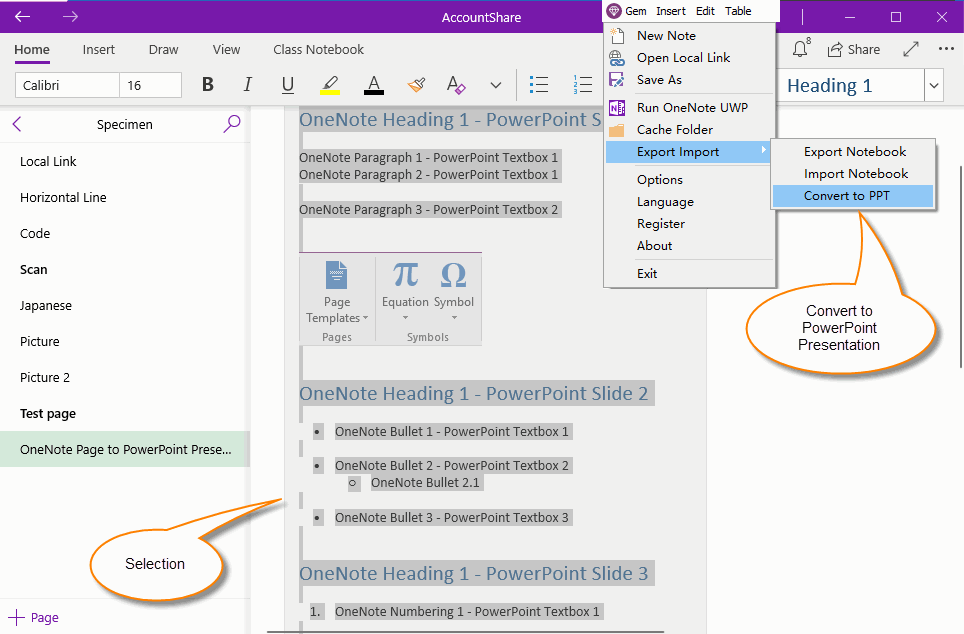Expand the Export Import submenu

(689, 152)
